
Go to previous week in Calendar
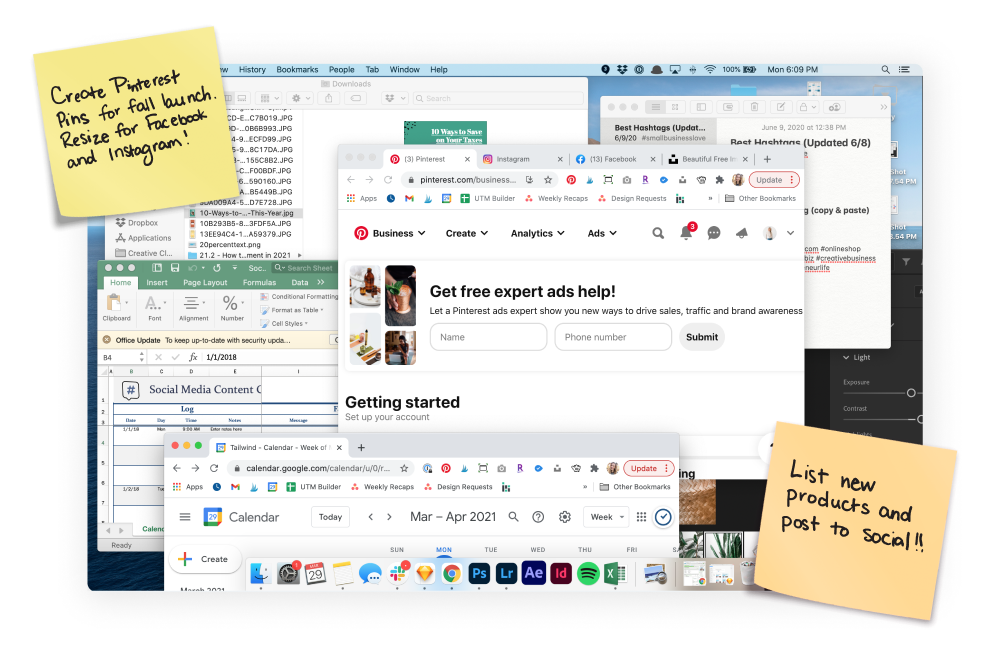point(370,517)
